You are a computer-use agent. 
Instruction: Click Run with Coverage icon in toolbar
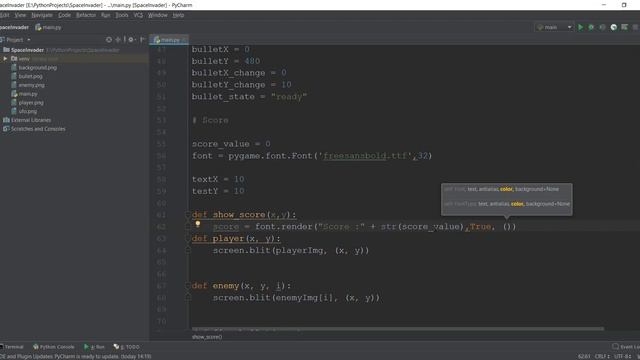[602, 27]
